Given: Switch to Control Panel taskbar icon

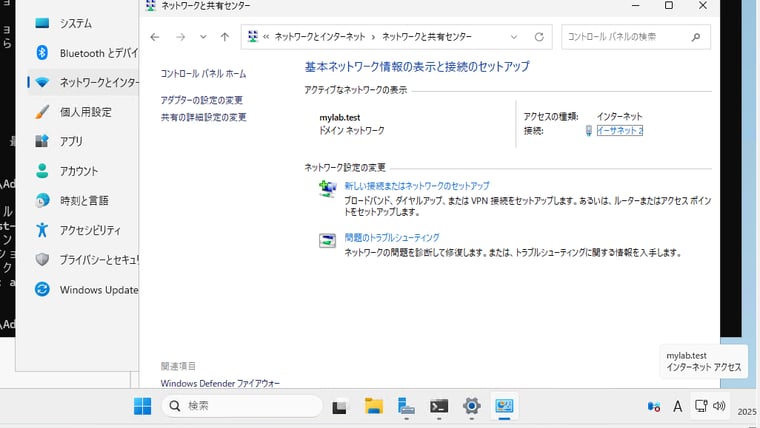Looking at the screenshot, I should pos(504,406).
